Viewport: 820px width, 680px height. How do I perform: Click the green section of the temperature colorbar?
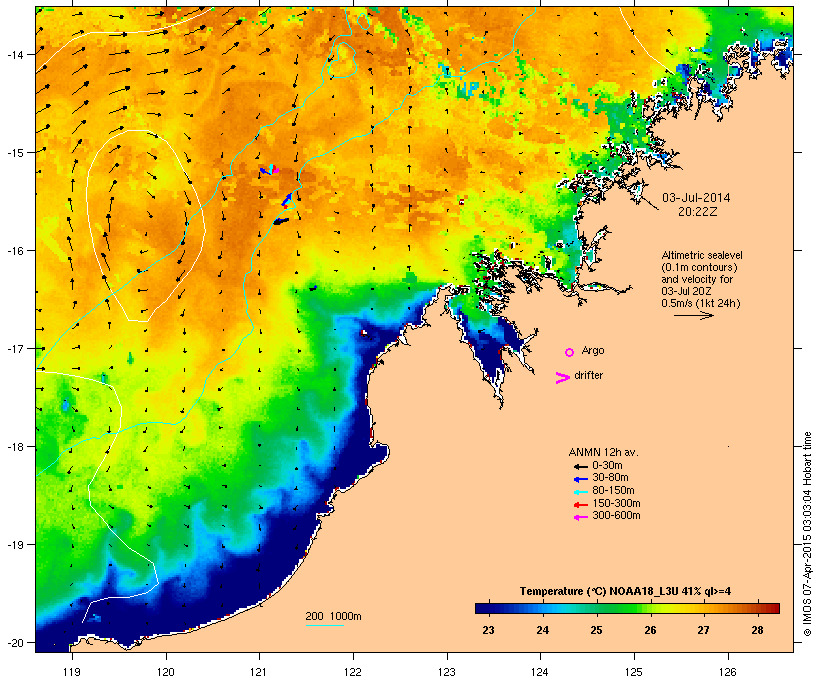(622, 608)
